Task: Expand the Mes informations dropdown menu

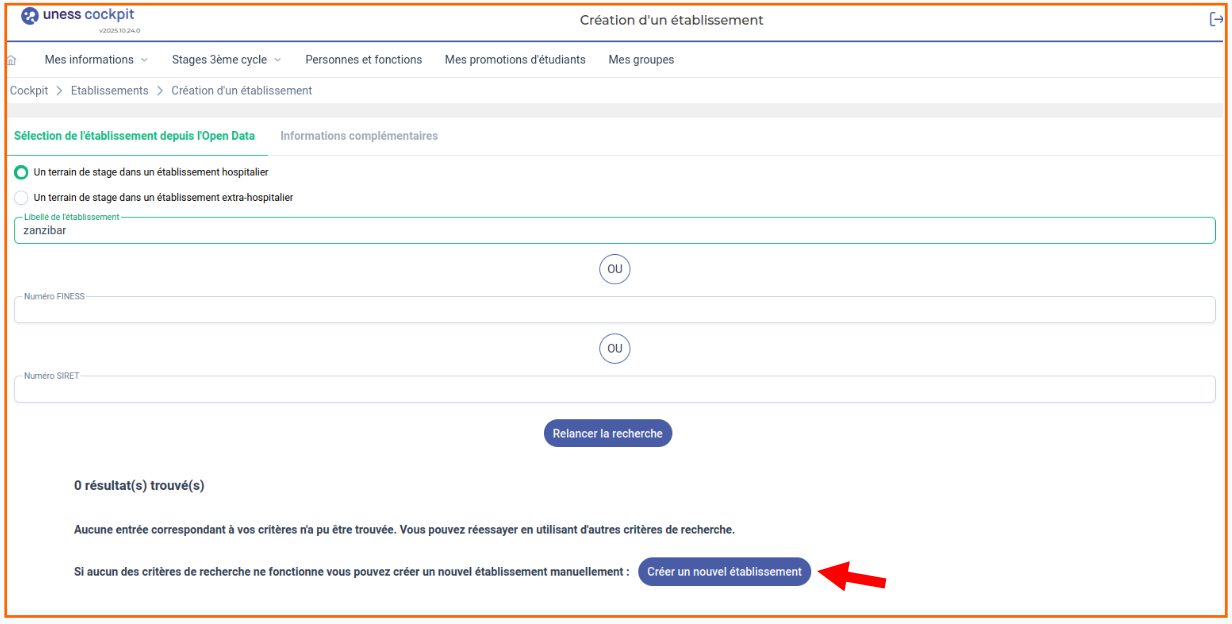Action: pos(95,60)
